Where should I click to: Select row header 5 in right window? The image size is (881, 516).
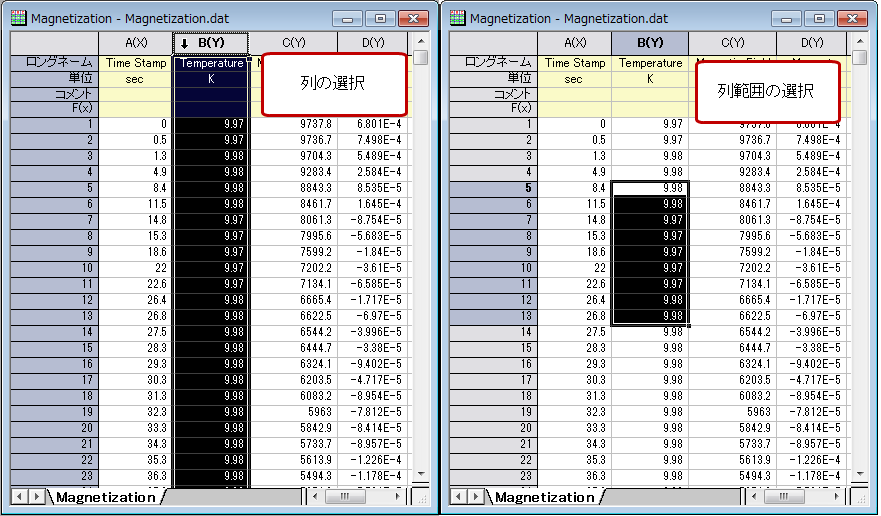493,188
